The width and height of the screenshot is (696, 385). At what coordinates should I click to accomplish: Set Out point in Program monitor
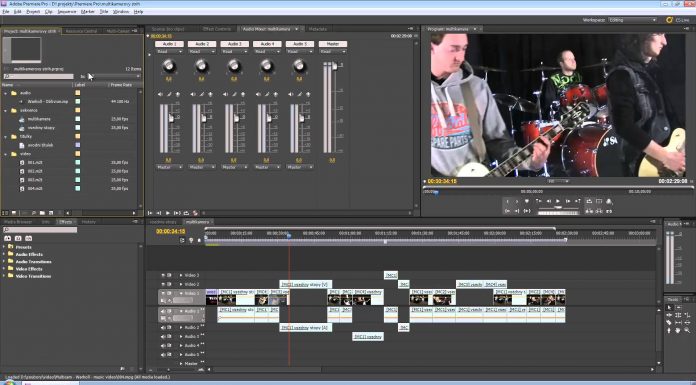coord(517,201)
